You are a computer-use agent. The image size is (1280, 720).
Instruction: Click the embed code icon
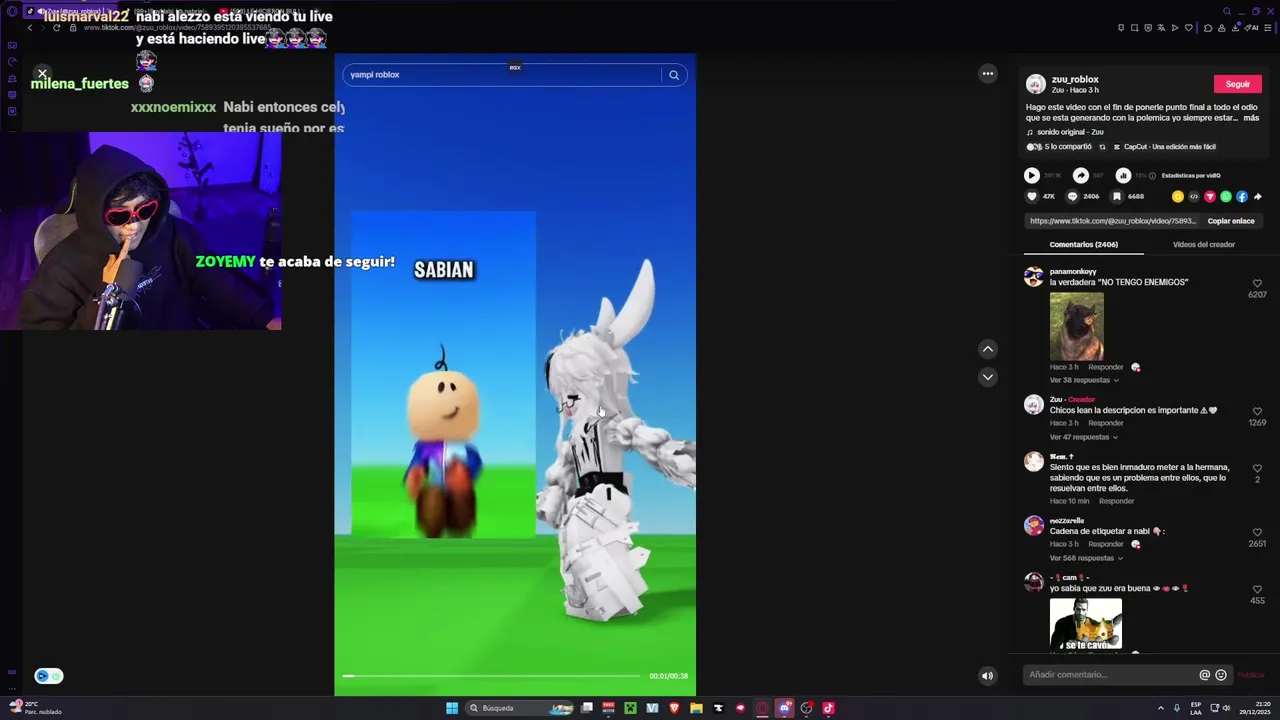coord(1194,197)
